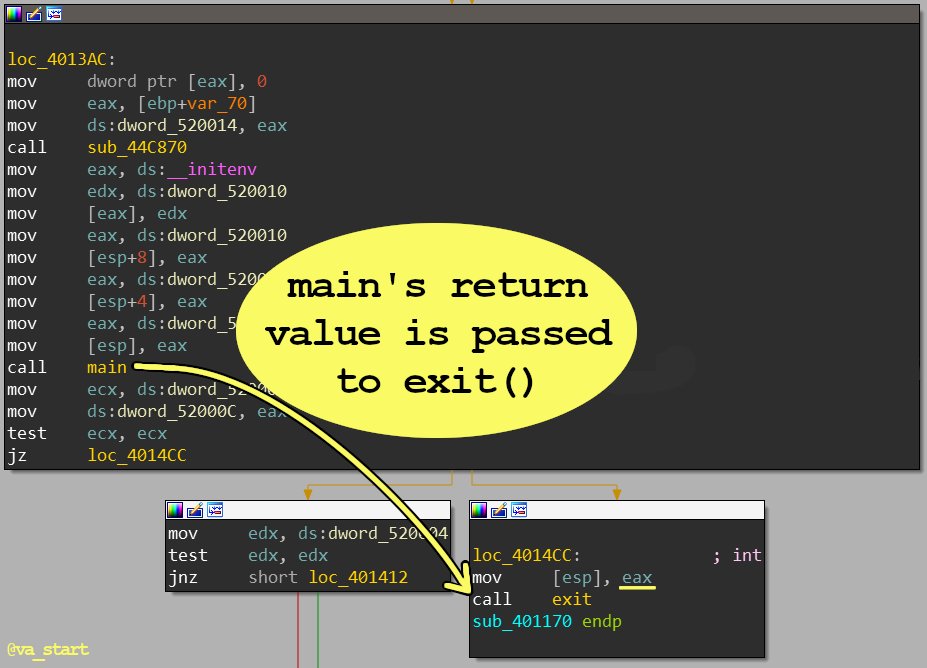Click group nodes icon of loc_4013AC node
Viewport: 927px width, 668px height.
click(x=54, y=14)
